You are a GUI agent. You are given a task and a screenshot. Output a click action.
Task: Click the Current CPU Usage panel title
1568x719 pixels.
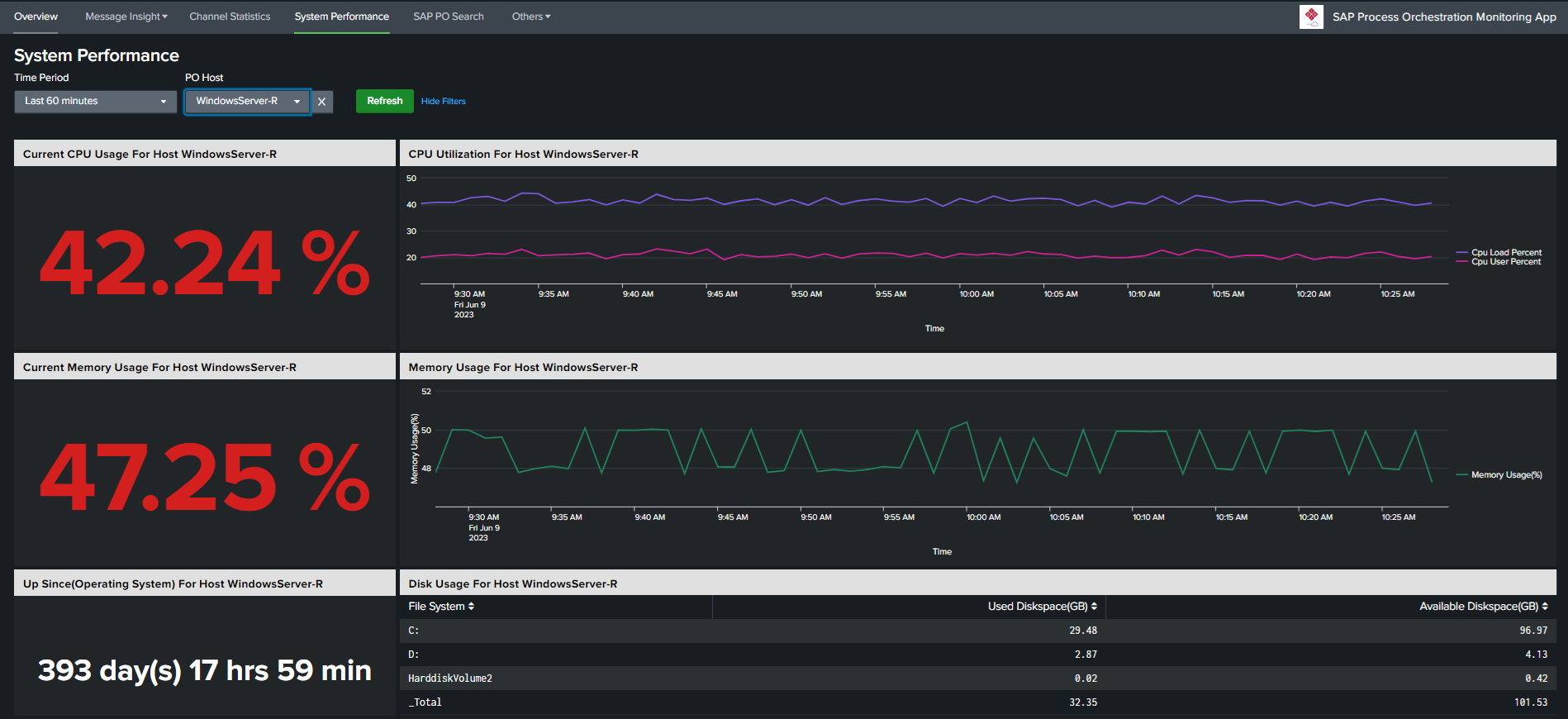tap(150, 154)
